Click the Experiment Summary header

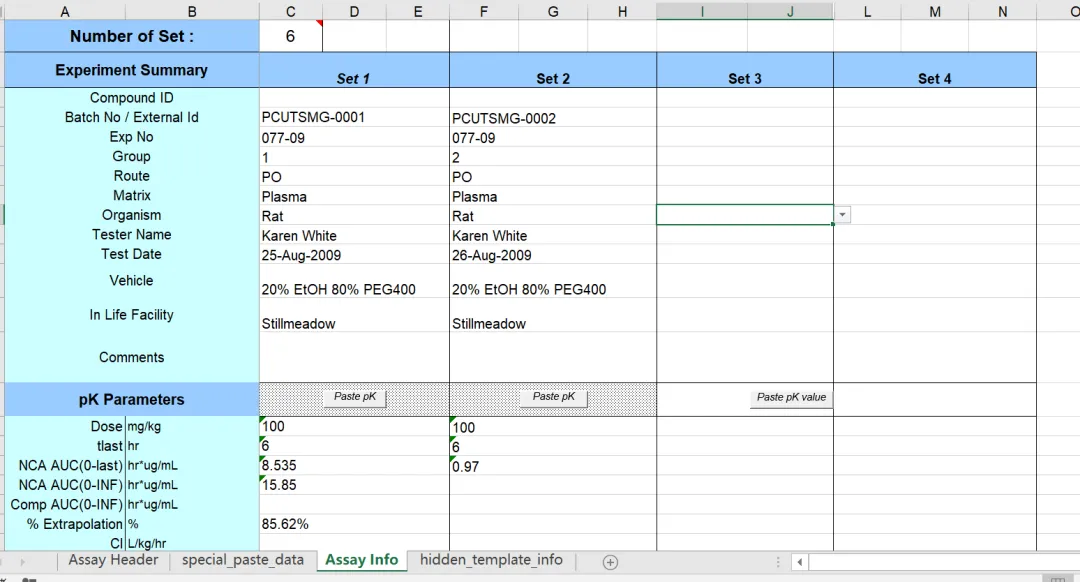[x=132, y=70]
